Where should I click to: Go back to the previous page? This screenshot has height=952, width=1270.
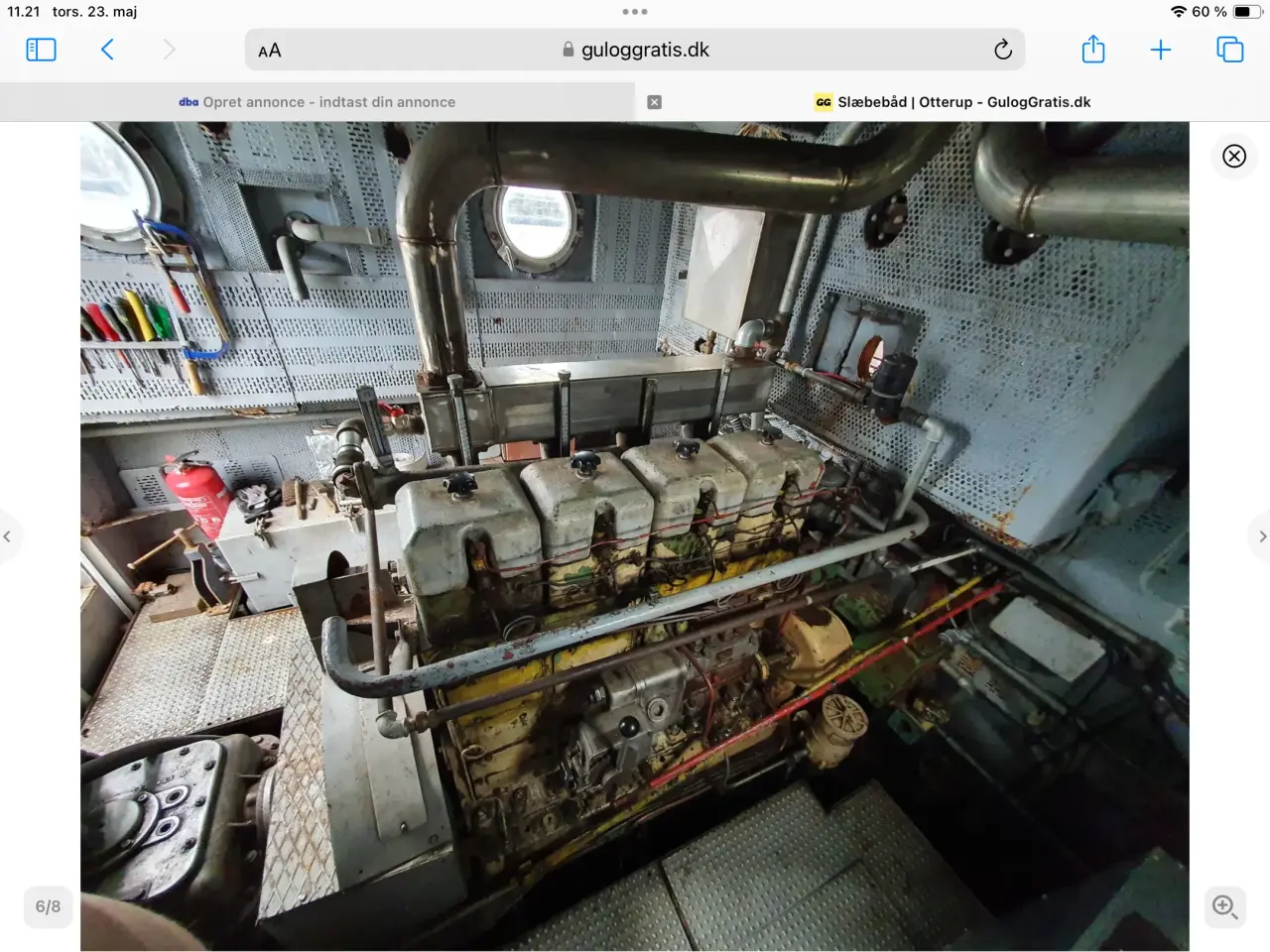pos(107,50)
